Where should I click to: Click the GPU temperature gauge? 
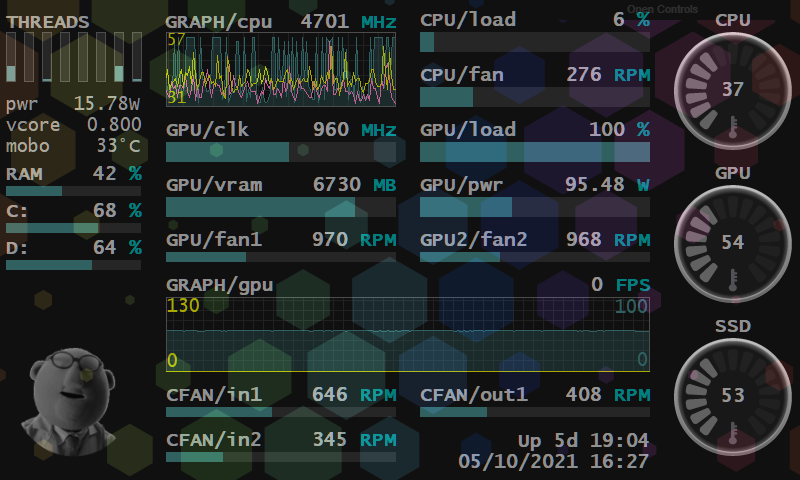coord(732,242)
